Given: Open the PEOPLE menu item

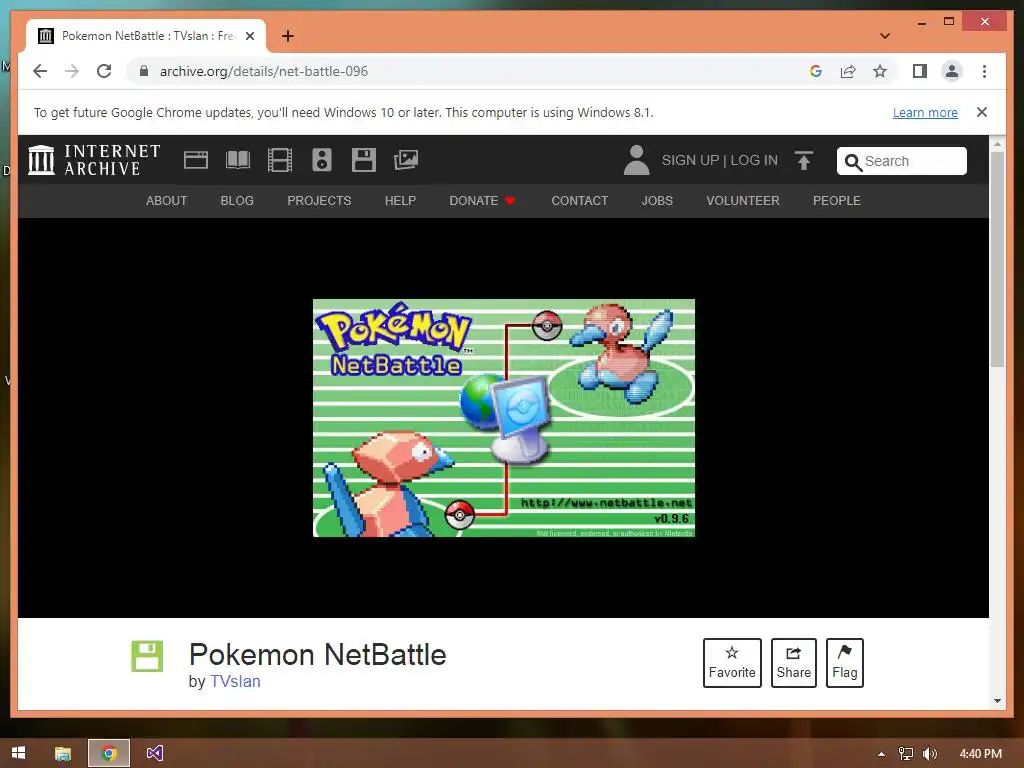Looking at the screenshot, I should 837,200.
